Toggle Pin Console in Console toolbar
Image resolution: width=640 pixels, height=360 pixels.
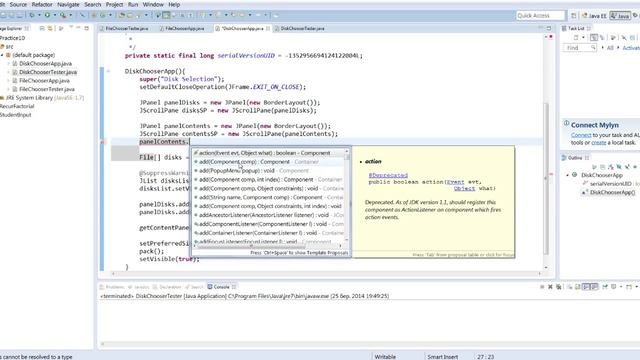pyautogui.click(x=605, y=287)
